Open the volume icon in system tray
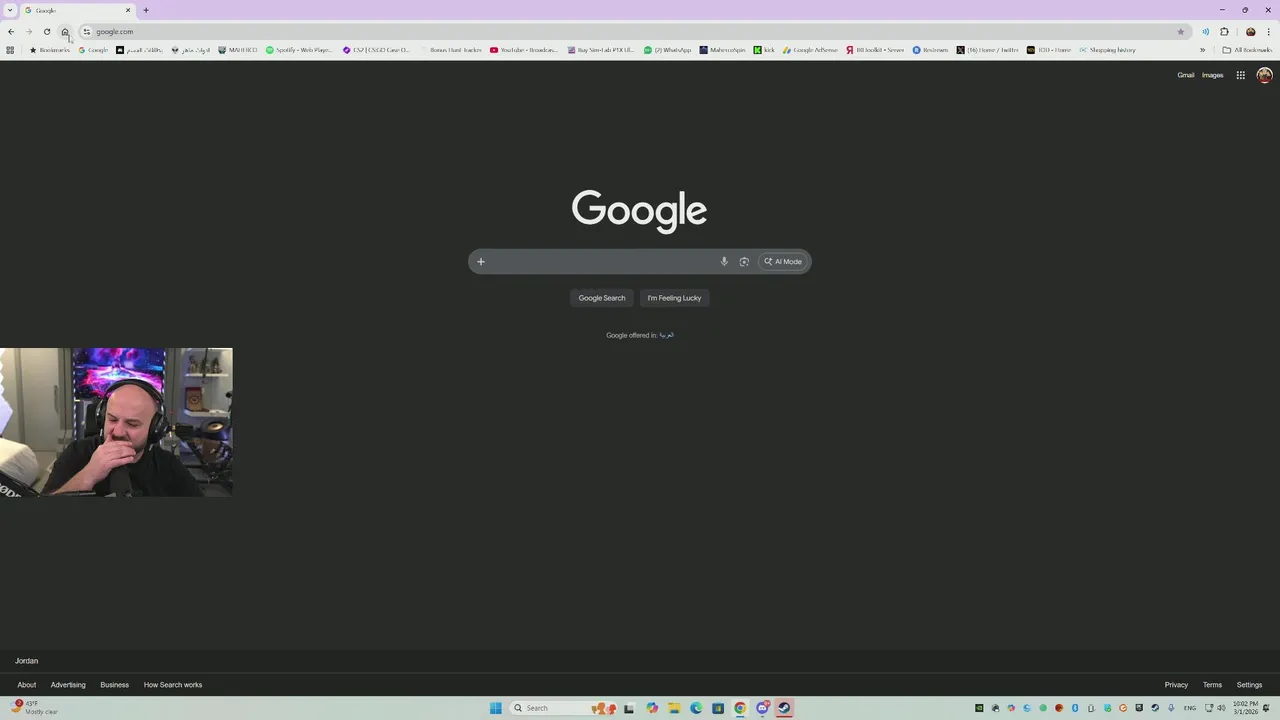 (1221, 708)
